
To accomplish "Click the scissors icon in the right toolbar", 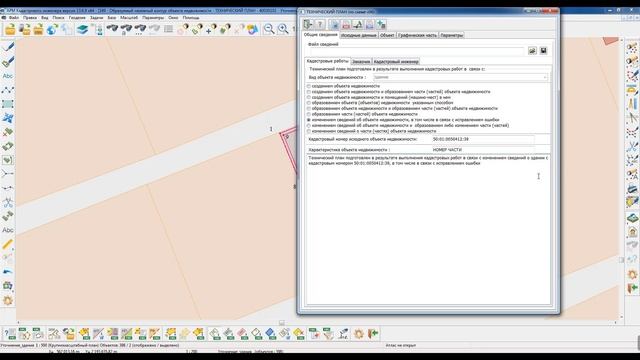I will [x=632, y=147].
